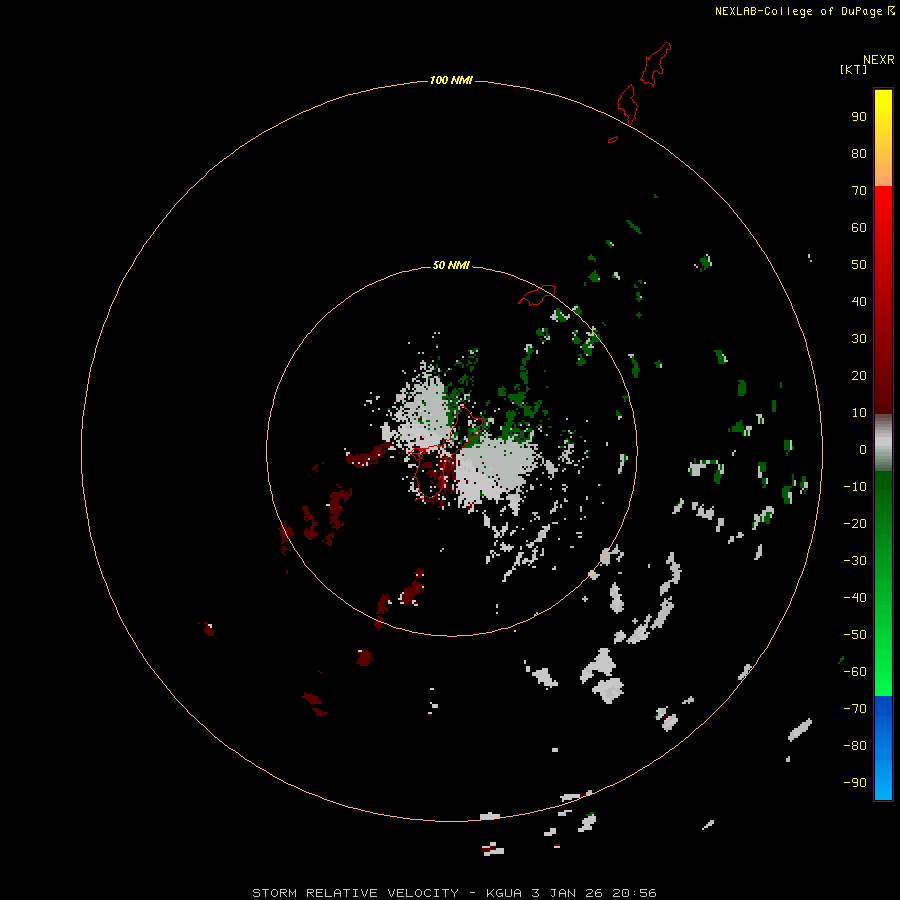Image resolution: width=900 pixels, height=900 pixels.
Task: Click the Guam island outline at radar center
Action: [x=448, y=452]
